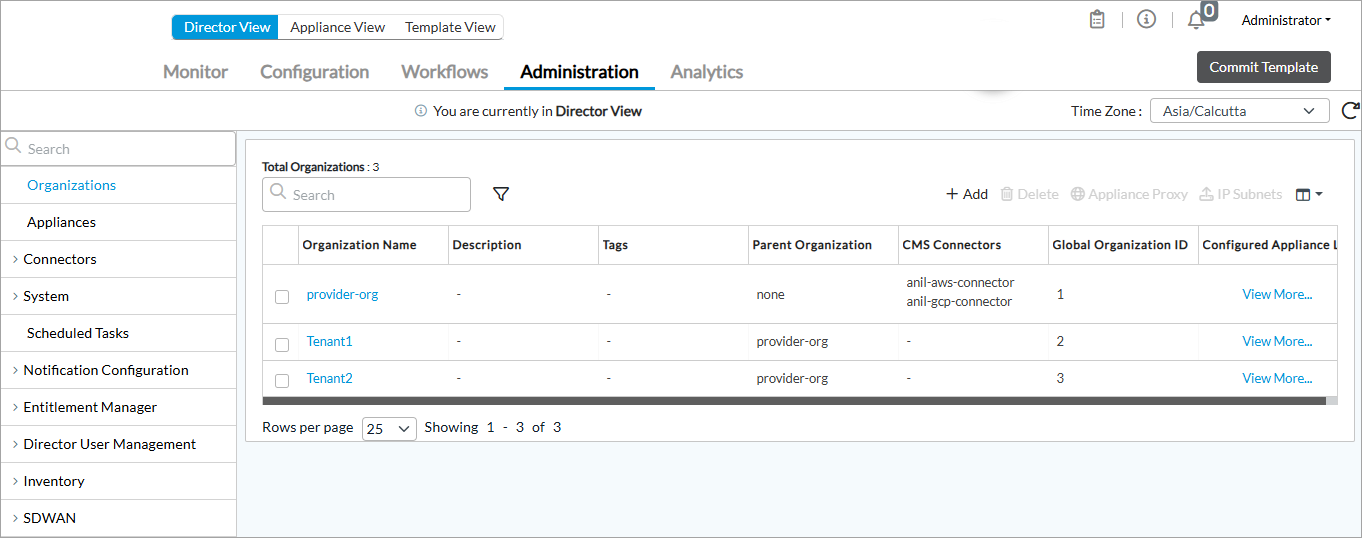Click View More for Tenant1

(1277, 341)
